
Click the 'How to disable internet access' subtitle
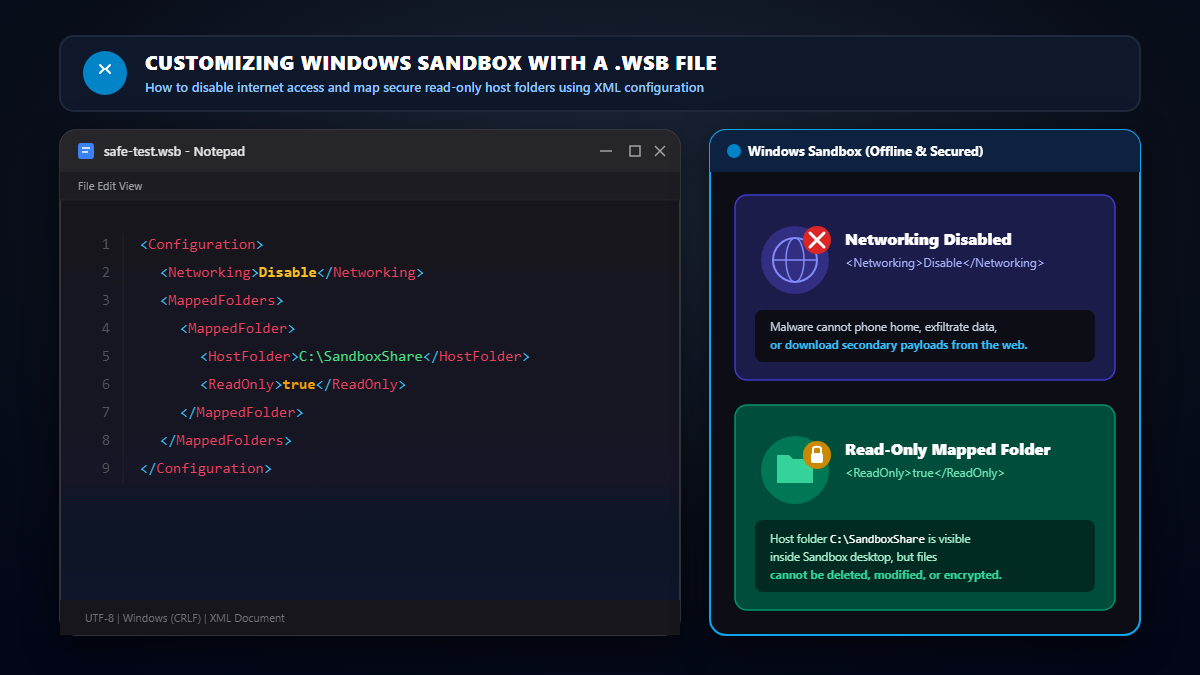point(424,88)
